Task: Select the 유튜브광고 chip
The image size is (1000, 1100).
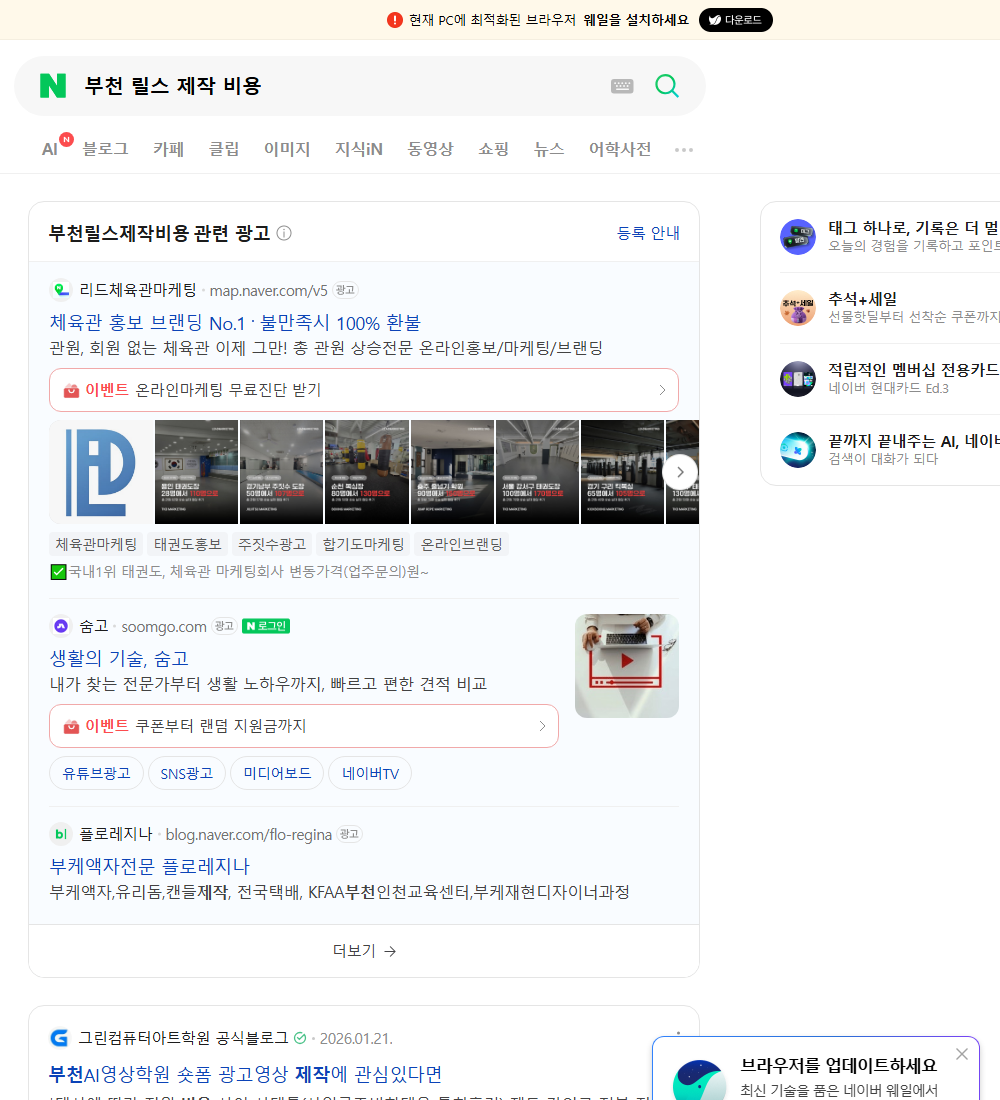Action: pos(96,773)
